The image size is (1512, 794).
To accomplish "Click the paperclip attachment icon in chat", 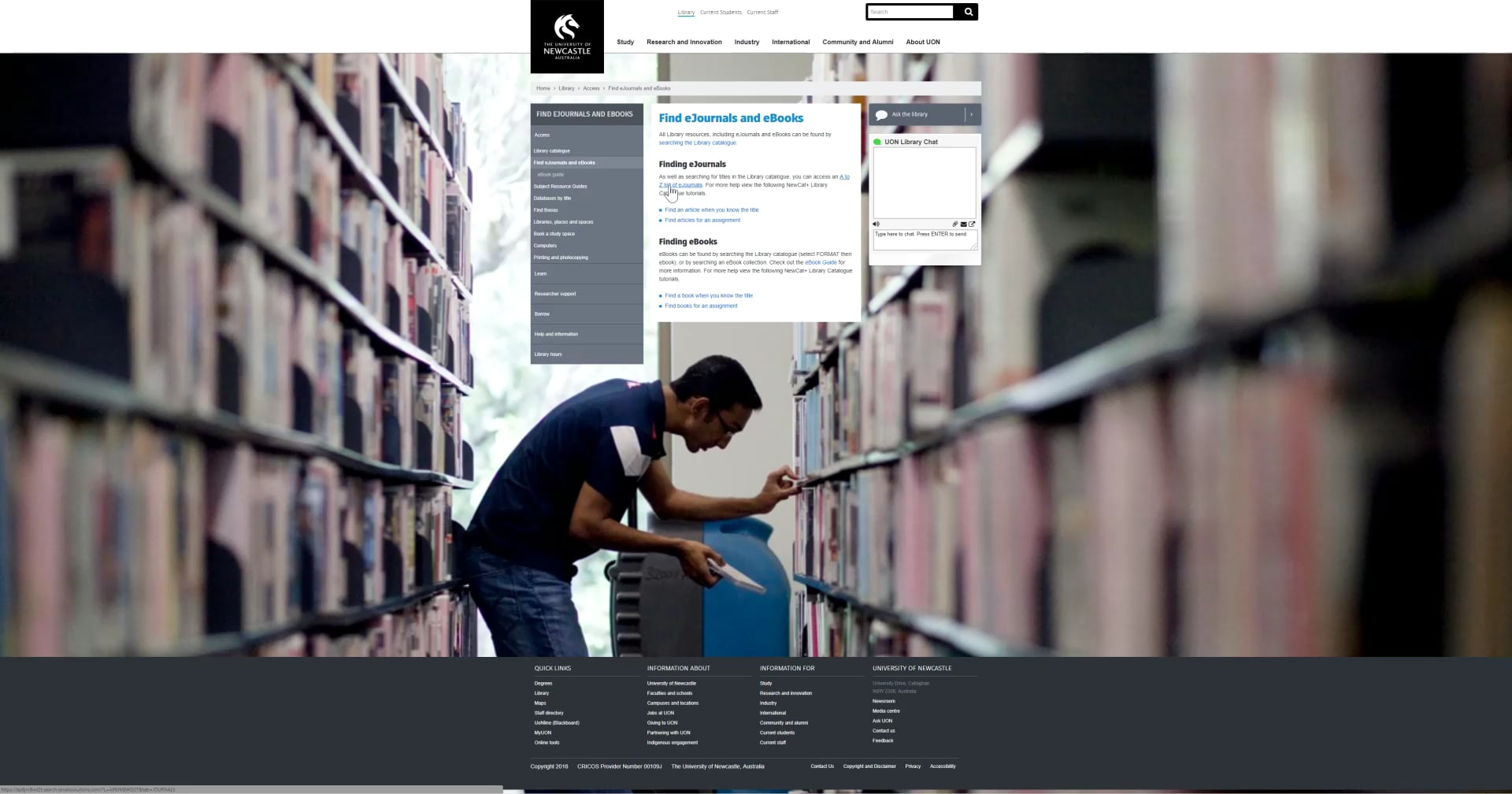I will pyautogui.click(x=955, y=224).
